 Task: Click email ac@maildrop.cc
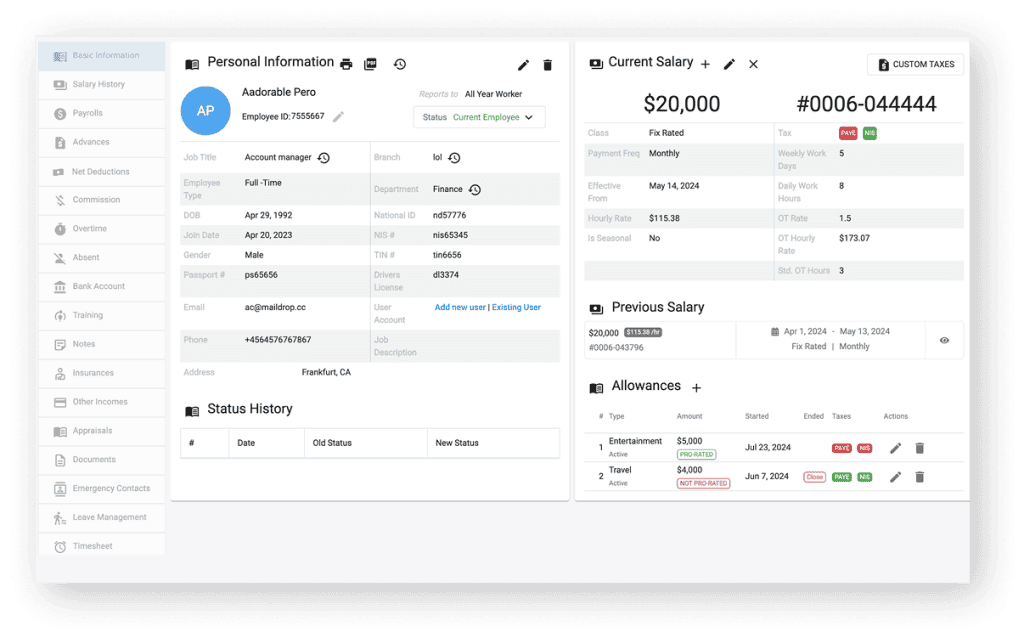[275, 307]
